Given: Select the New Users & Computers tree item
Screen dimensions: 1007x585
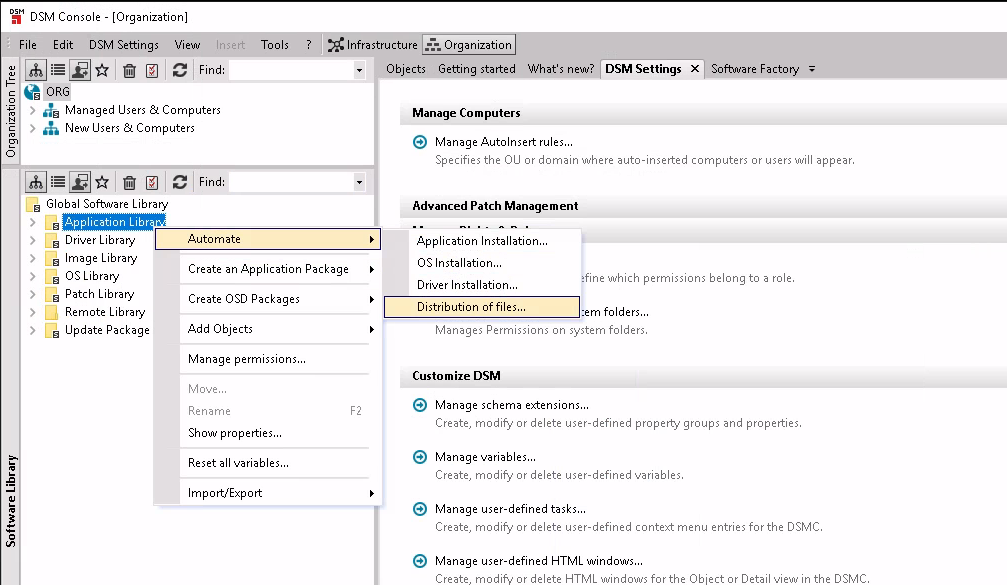Looking at the screenshot, I should pos(130,128).
